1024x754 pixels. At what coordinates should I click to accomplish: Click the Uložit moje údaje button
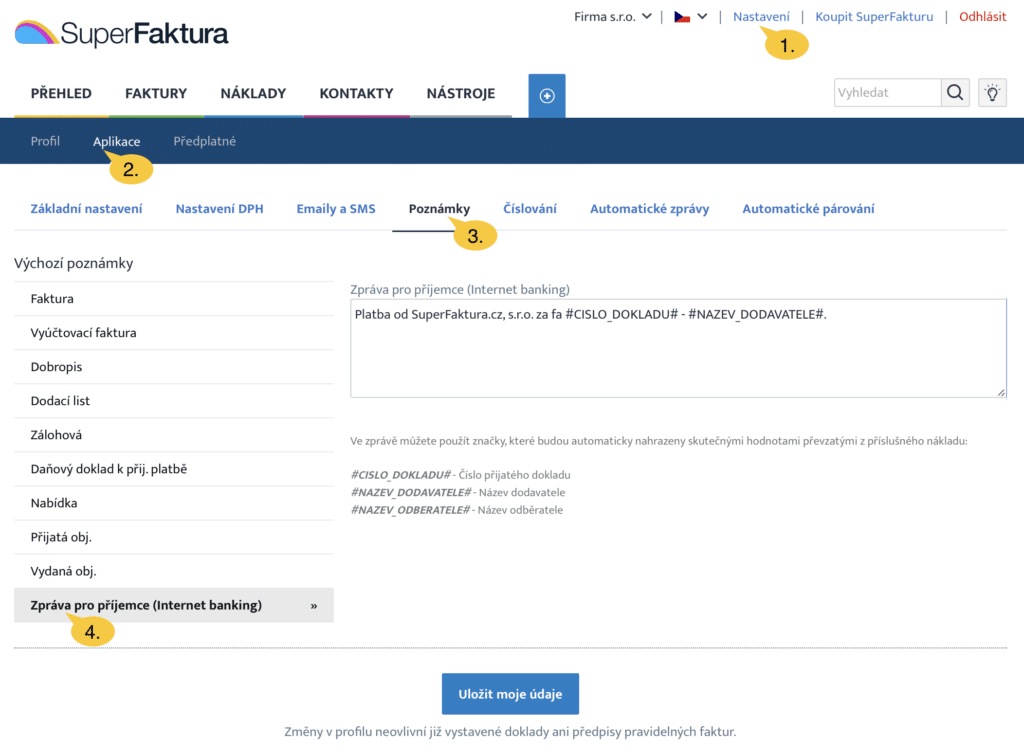[x=510, y=694]
